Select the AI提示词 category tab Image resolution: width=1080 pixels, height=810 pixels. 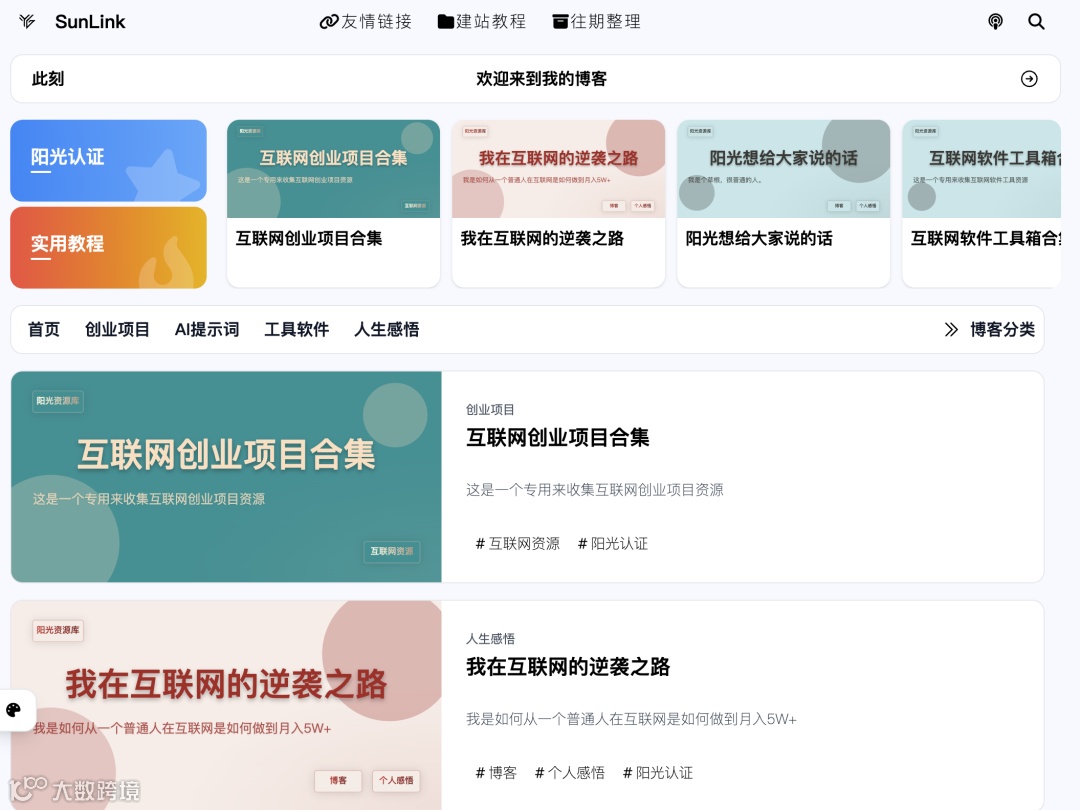click(x=207, y=329)
